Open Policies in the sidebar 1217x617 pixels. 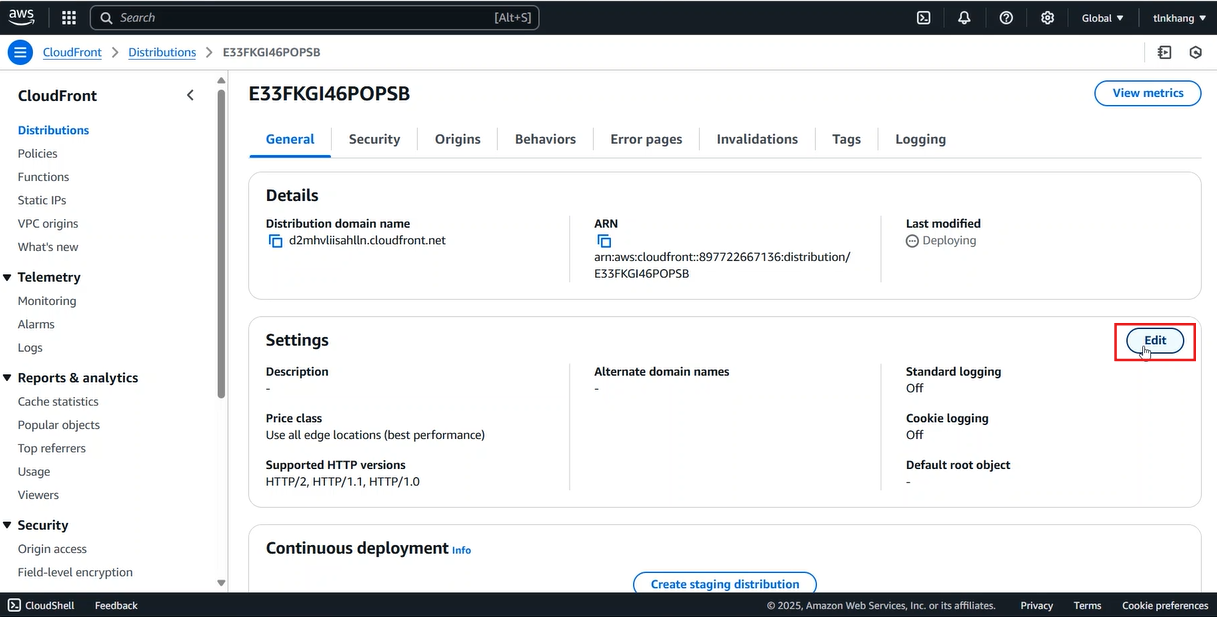click(x=38, y=154)
